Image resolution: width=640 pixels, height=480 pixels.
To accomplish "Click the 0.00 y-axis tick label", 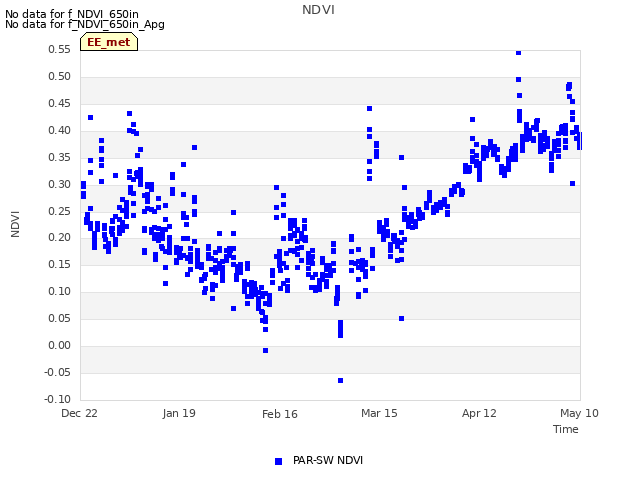I will 60,346.
